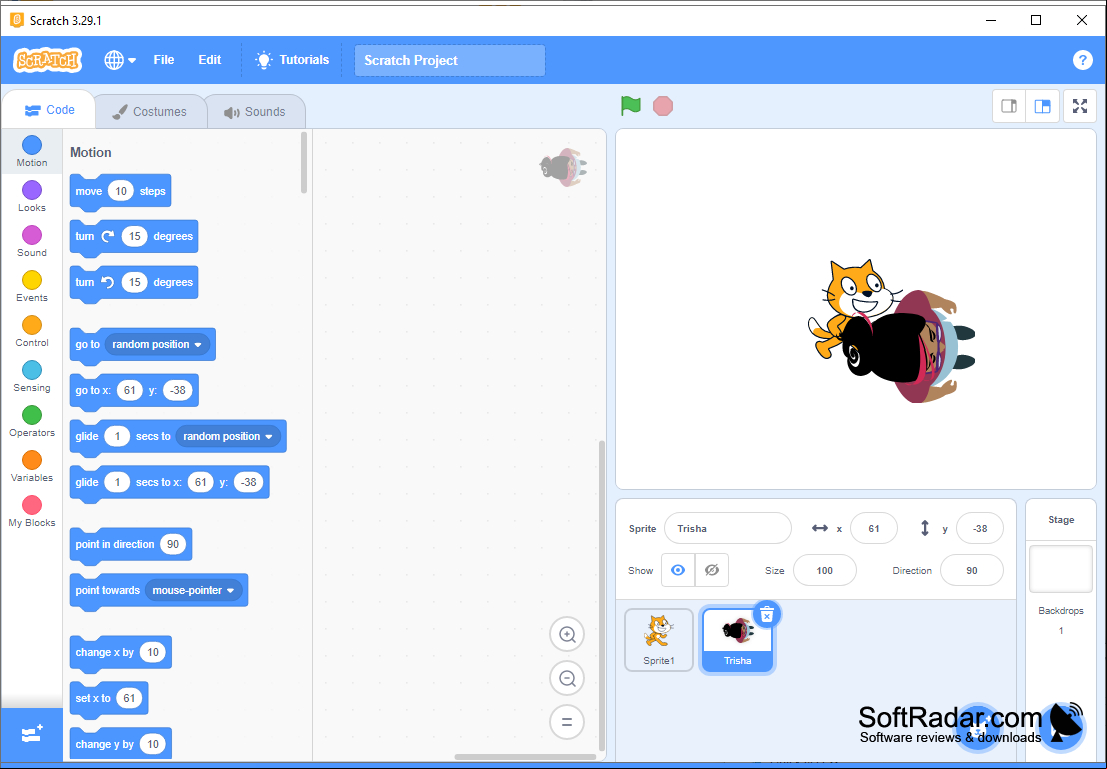Click the Scratch Project title field
1107x769 pixels.
coord(450,60)
